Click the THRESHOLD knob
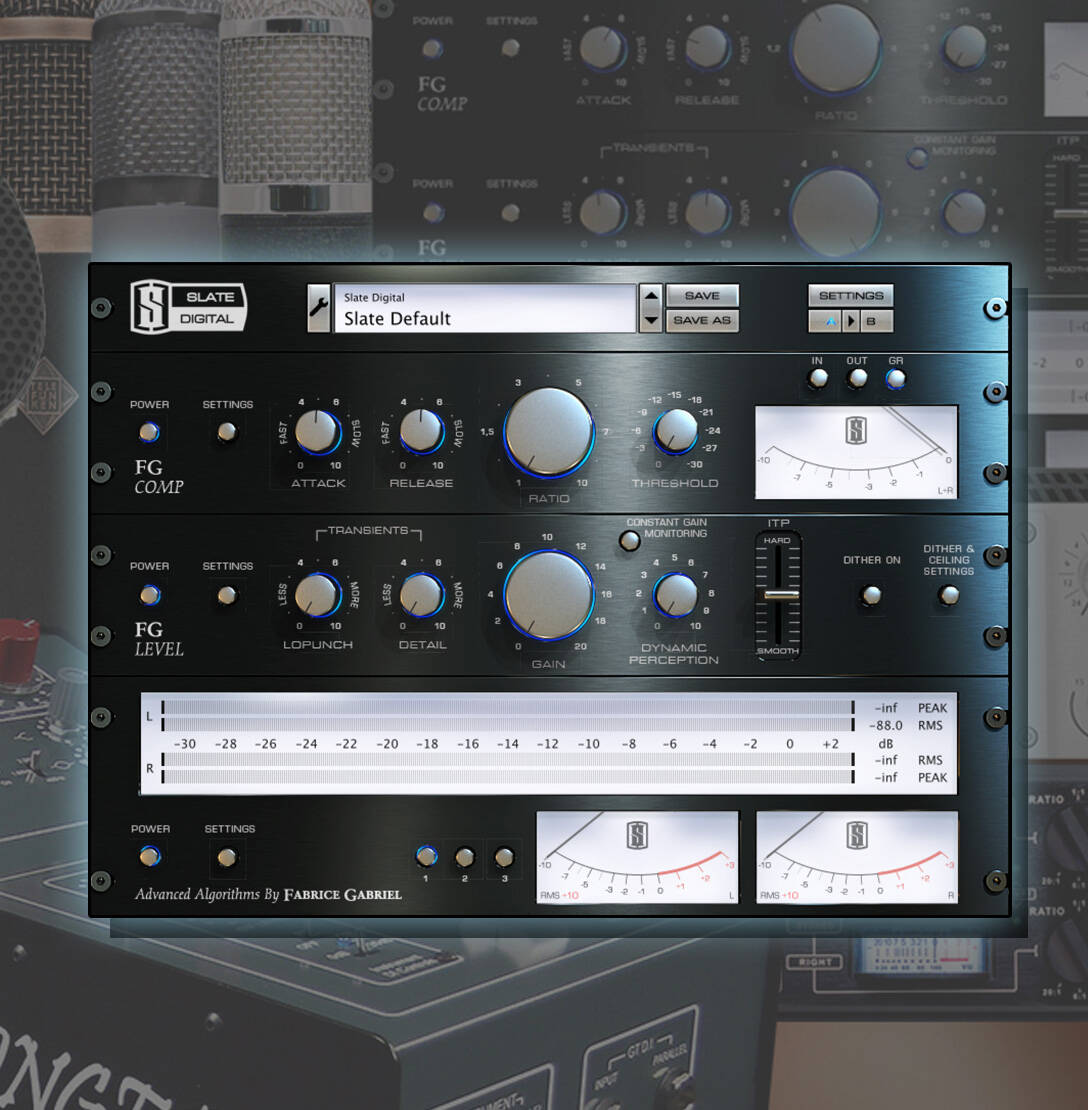 (x=676, y=431)
